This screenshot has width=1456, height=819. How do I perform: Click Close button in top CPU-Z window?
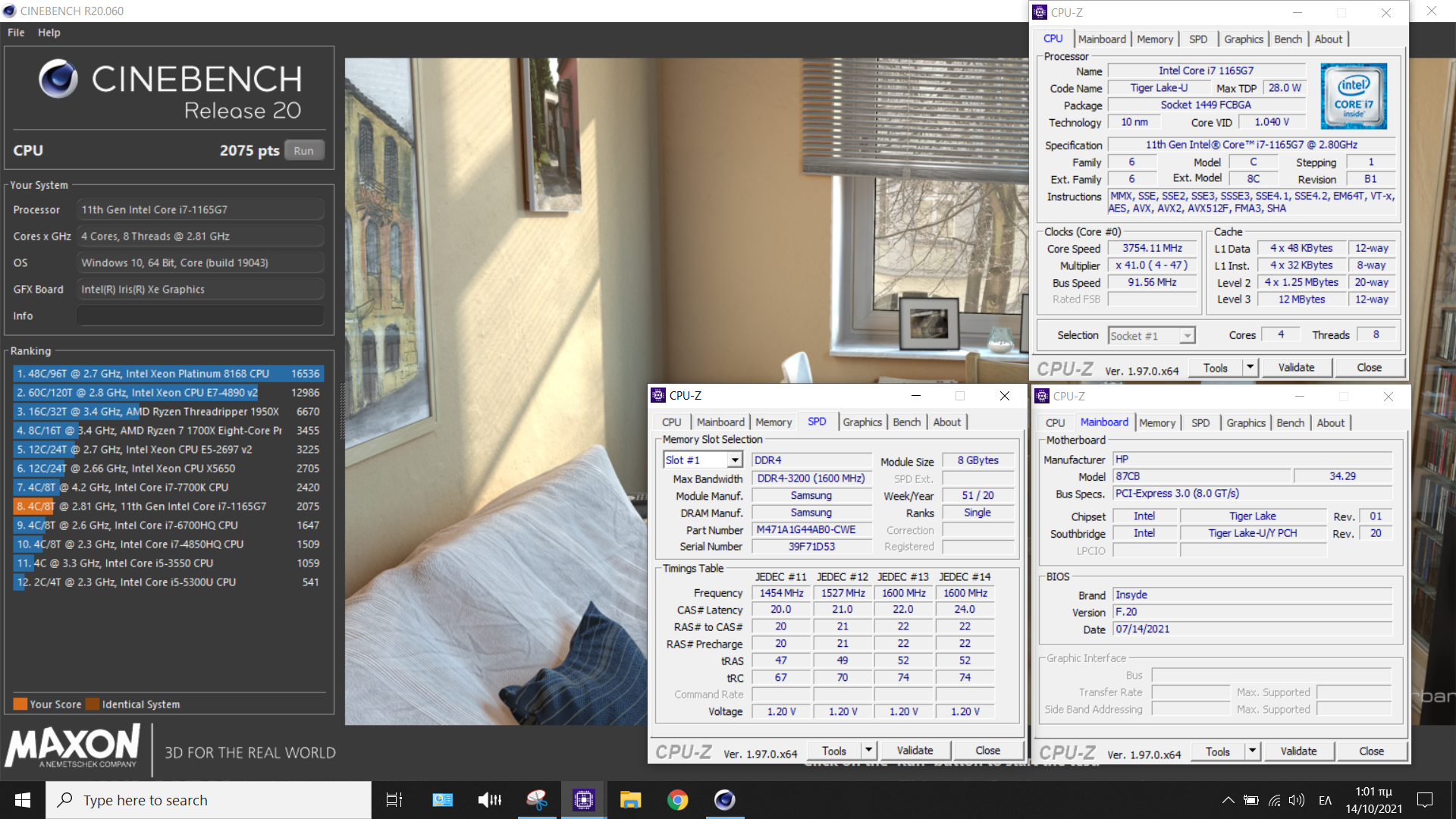pyautogui.click(x=1369, y=368)
